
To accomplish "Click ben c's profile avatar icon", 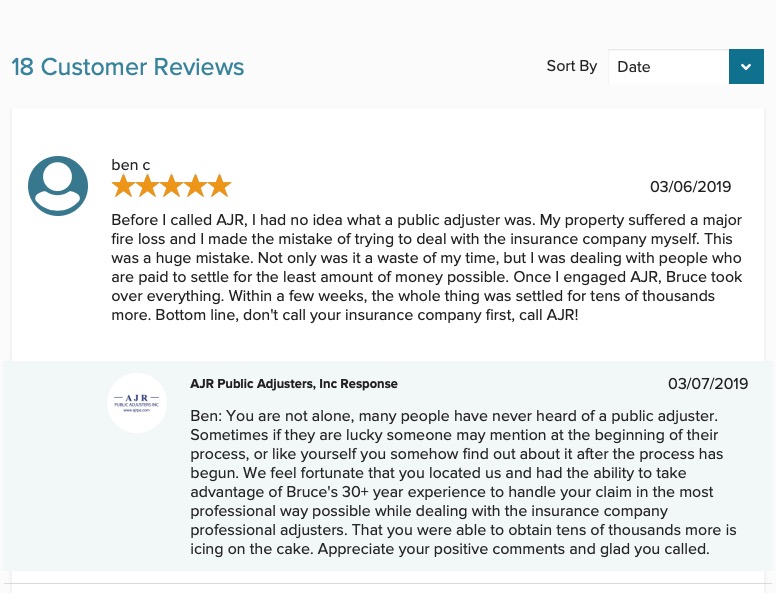I will click(x=58, y=186).
